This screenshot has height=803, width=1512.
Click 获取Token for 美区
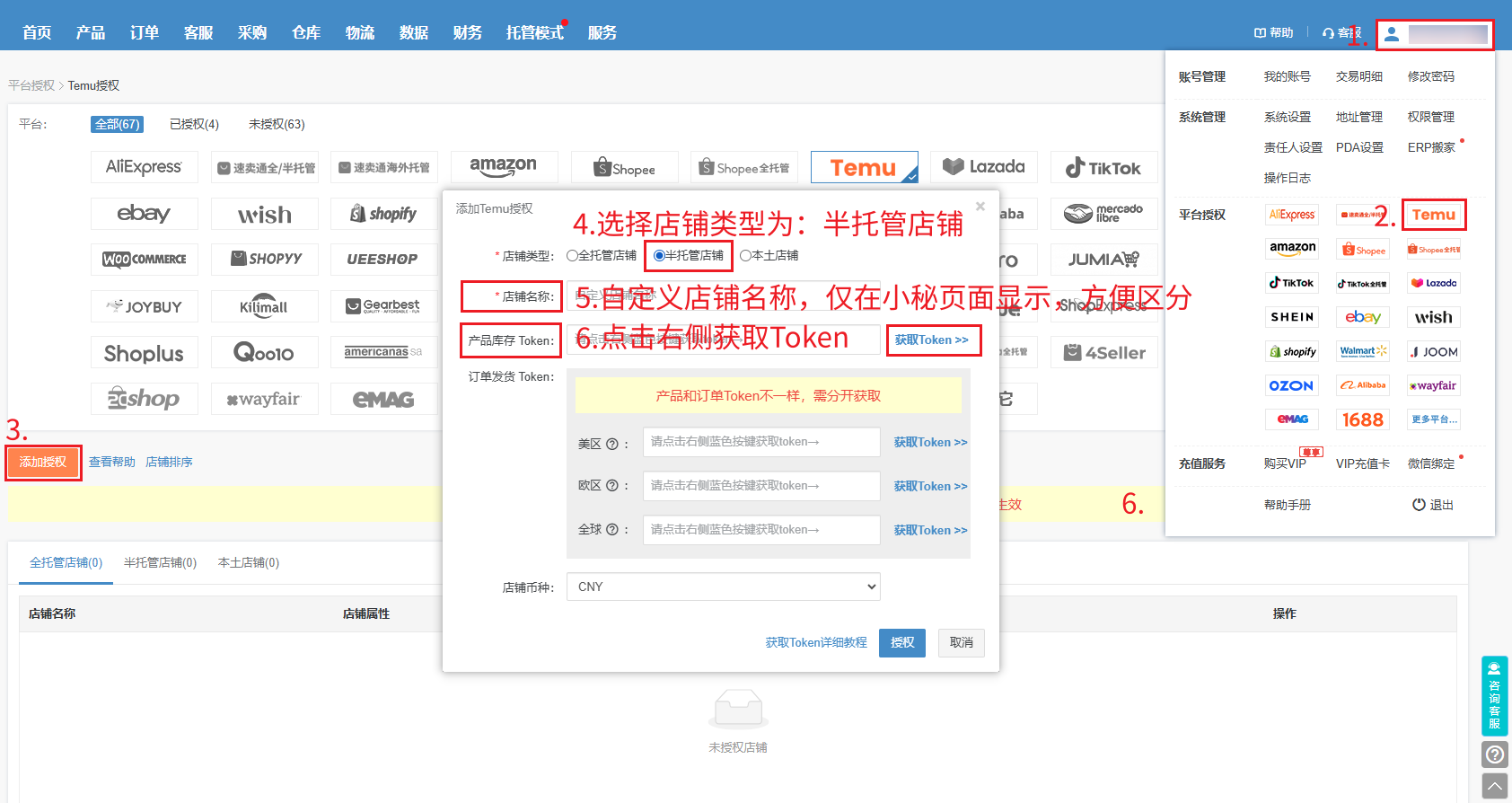click(x=931, y=442)
